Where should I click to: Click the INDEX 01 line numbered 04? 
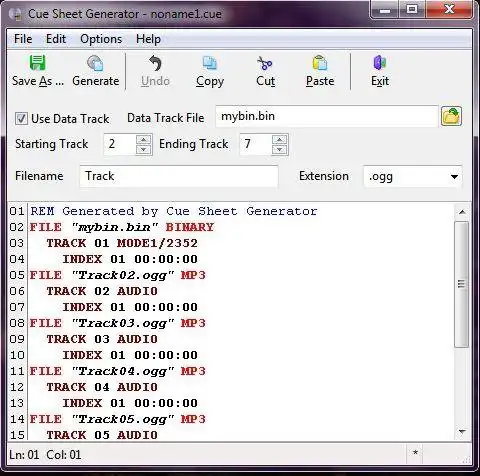click(x=130, y=259)
